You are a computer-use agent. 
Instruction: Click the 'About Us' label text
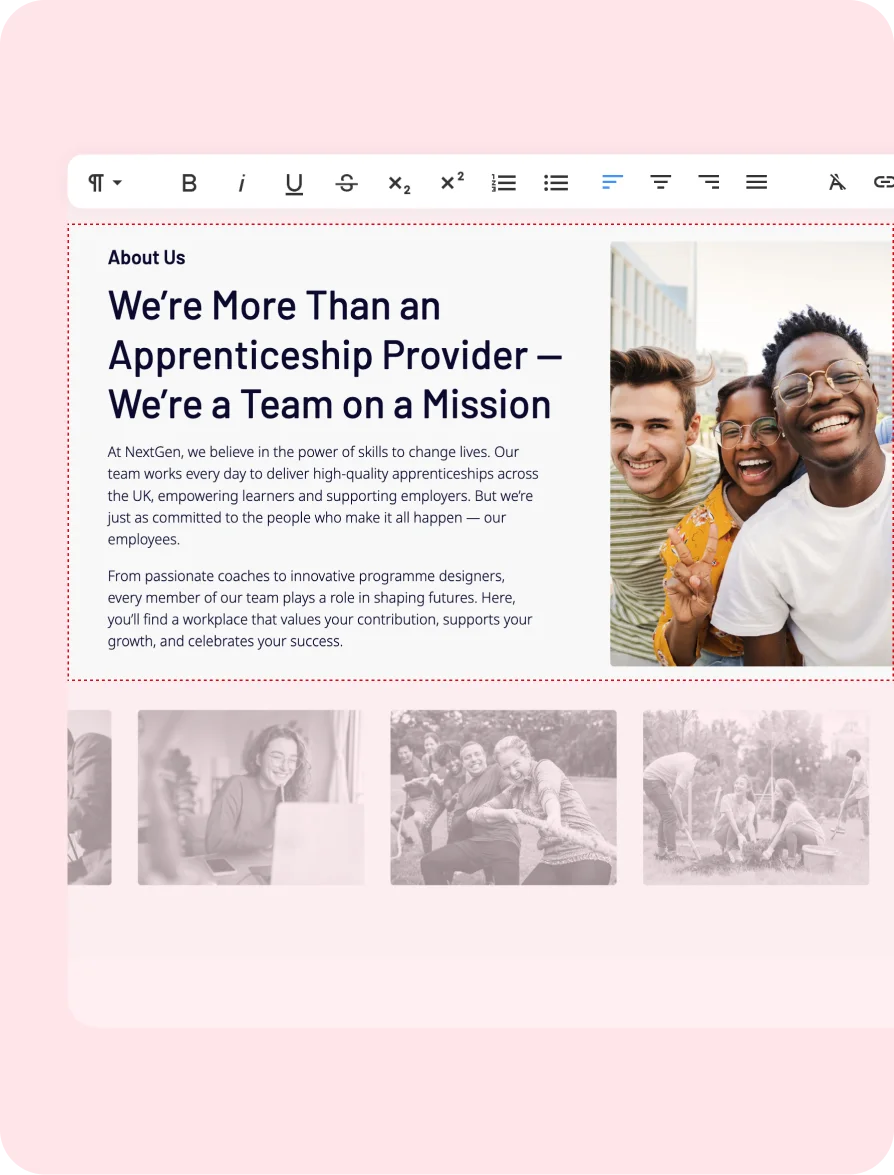(147, 258)
